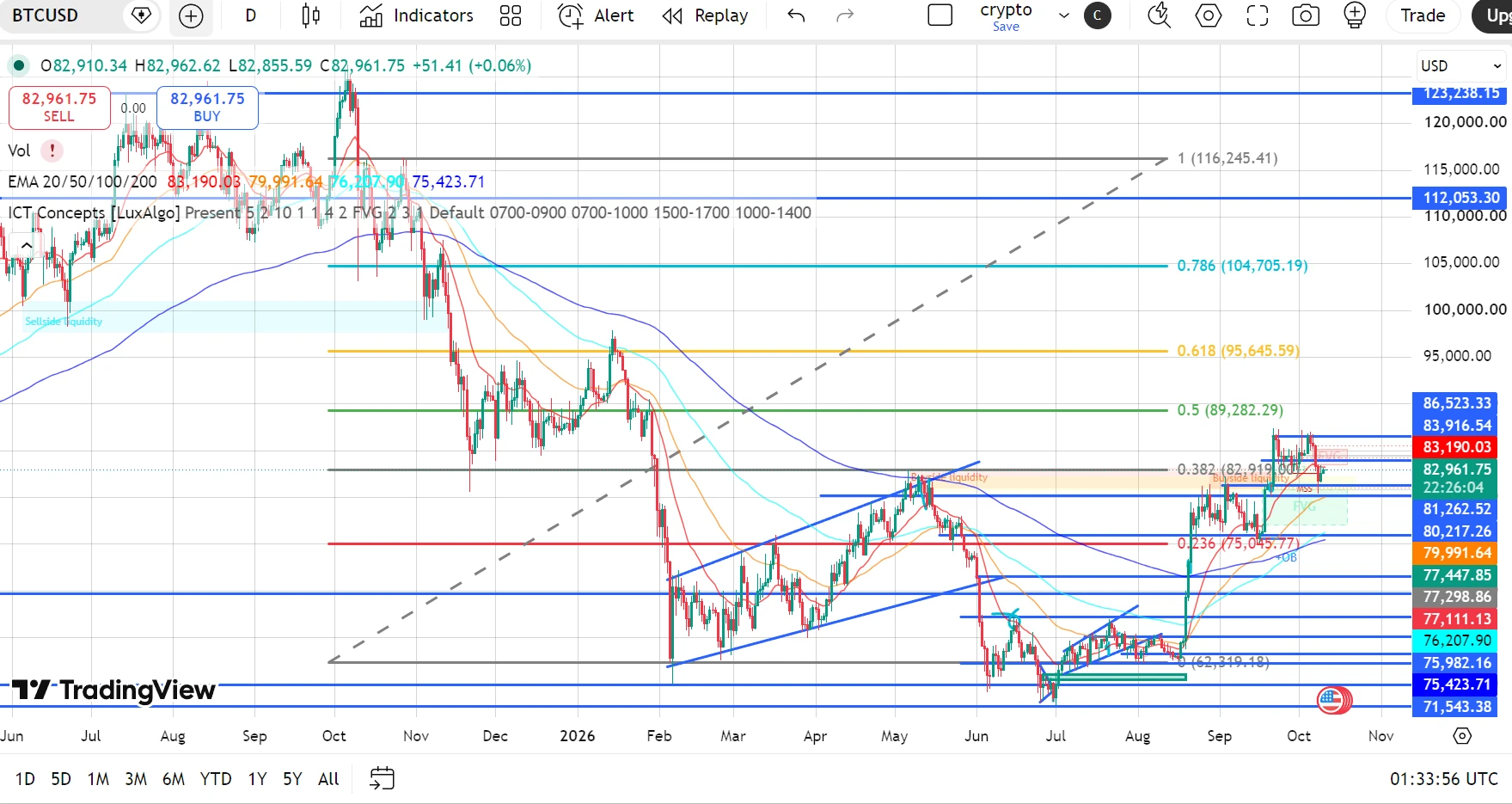Open the BTCUSD symbol search

coord(46,15)
